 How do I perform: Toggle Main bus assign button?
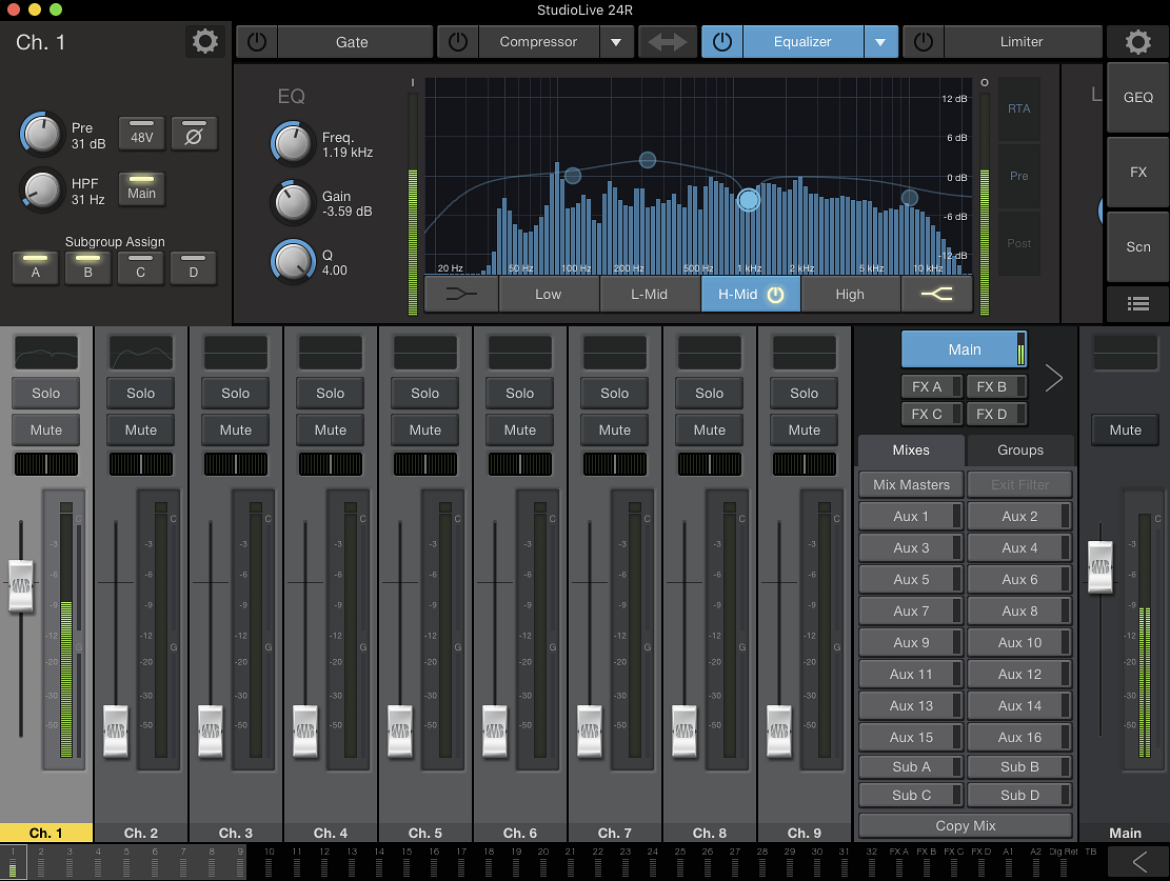(x=142, y=189)
